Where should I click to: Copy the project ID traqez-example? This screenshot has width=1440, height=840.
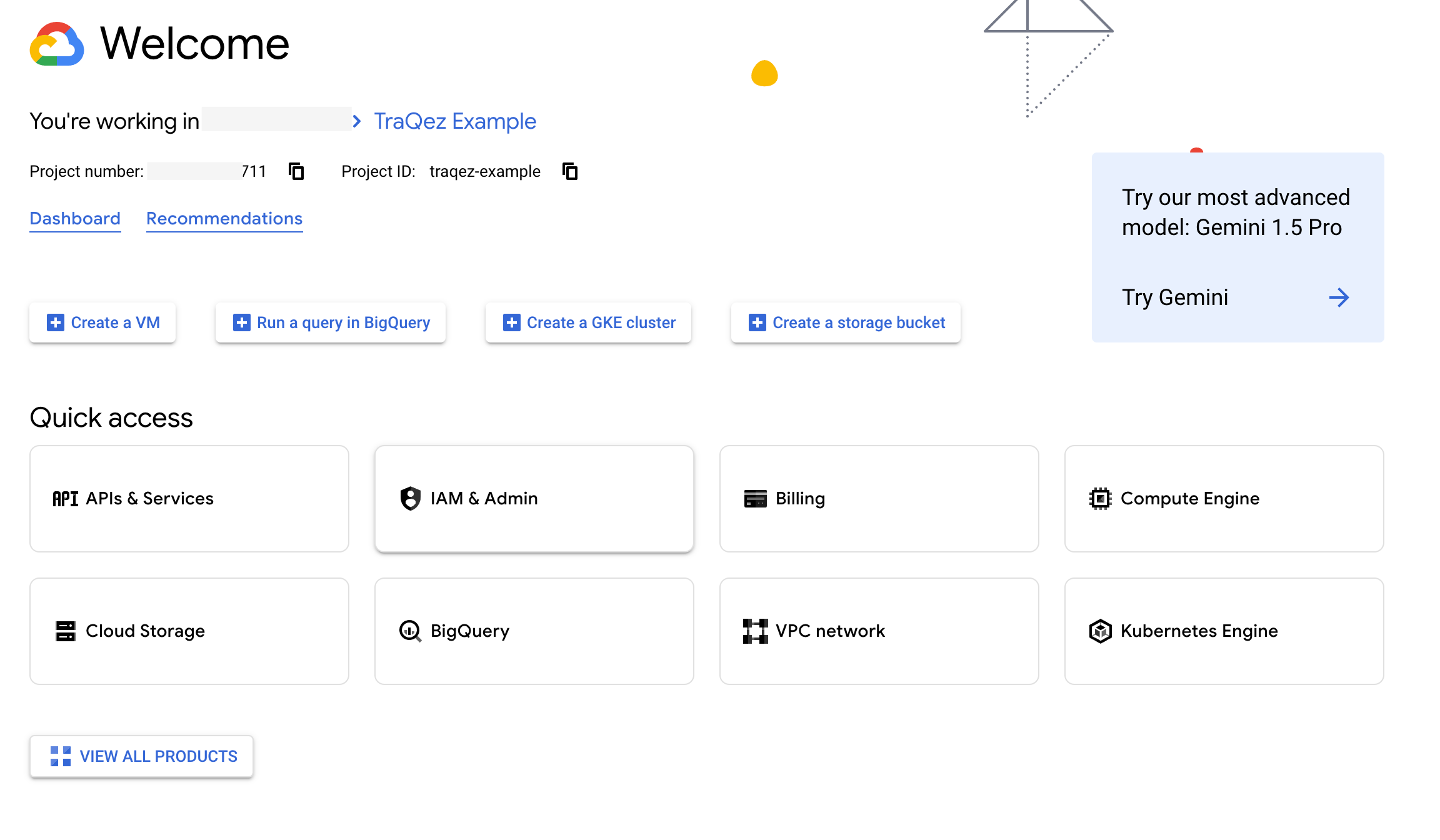[x=570, y=171]
